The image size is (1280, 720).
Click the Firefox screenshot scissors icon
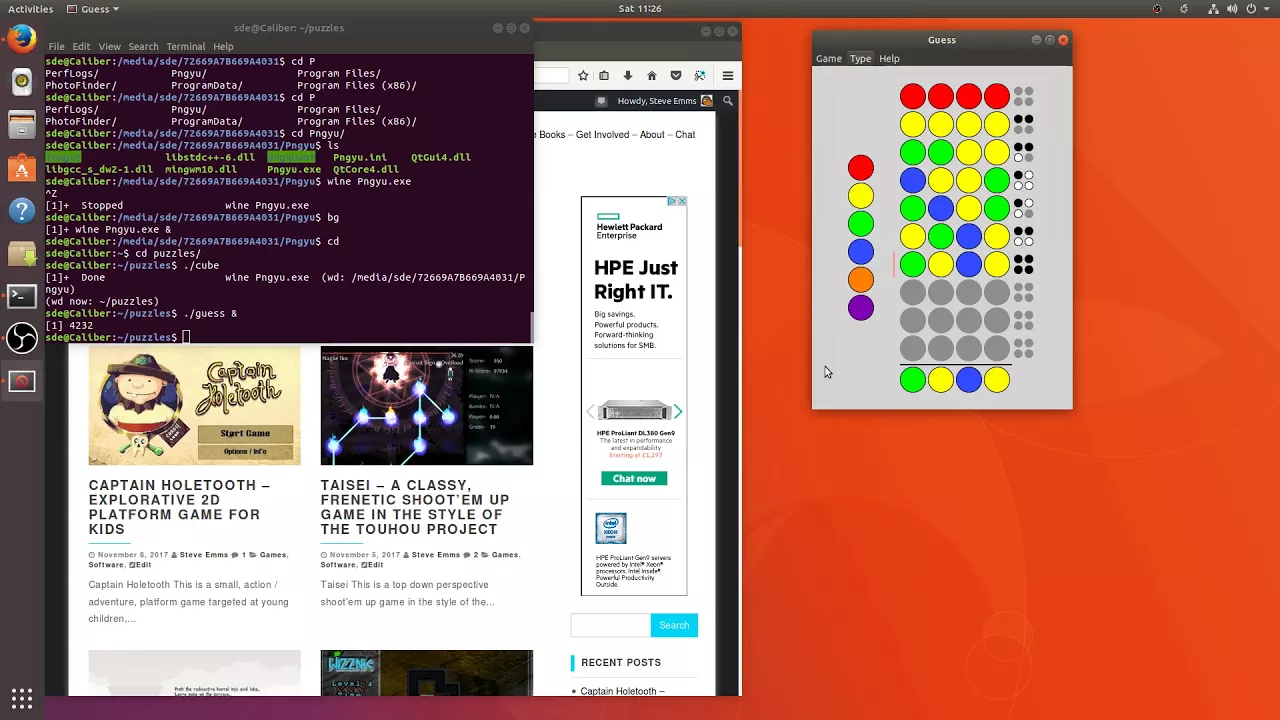coord(700,75)
